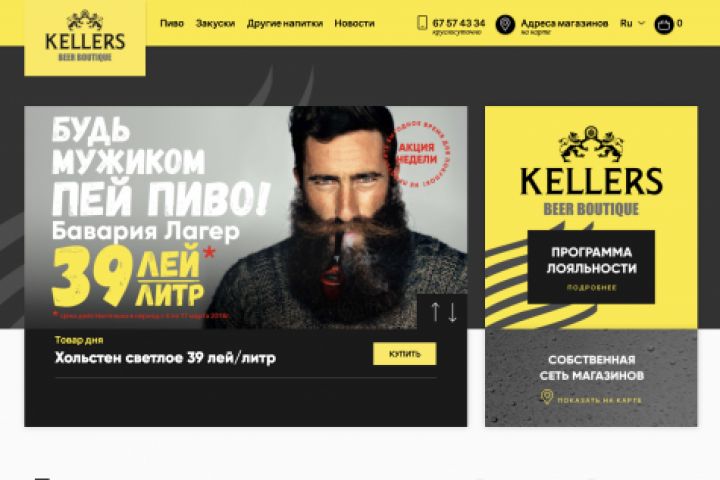The image size is (720, 480).
Task: Open the Пиво menu
Action: tap(172, 23)
